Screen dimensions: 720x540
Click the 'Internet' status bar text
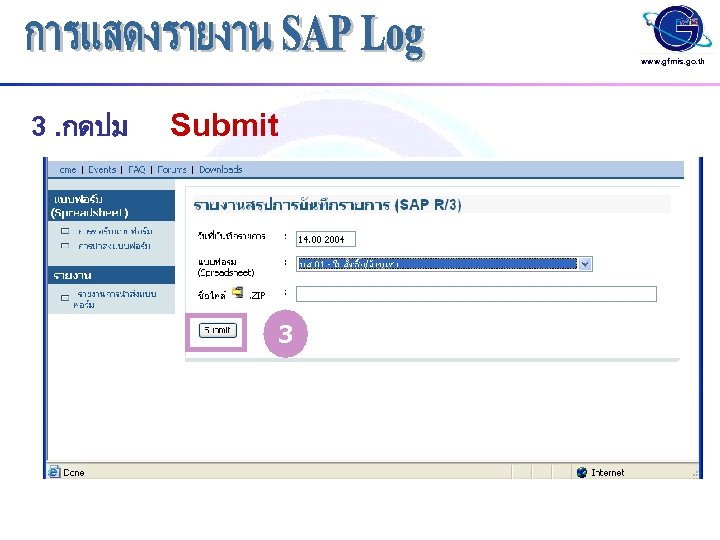tap(608, 472)
